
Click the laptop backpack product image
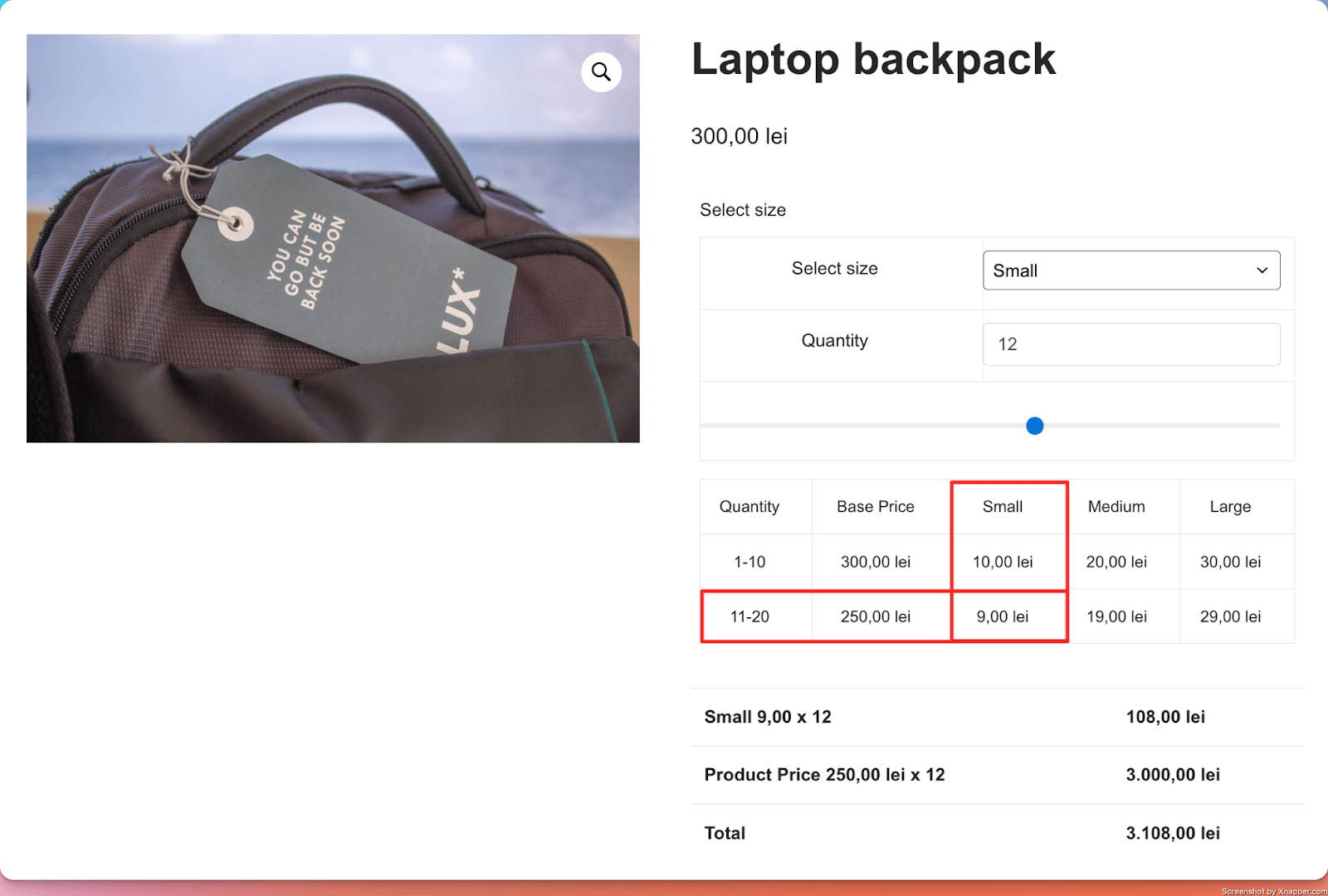pyautogui.click(x=332, y=249)
